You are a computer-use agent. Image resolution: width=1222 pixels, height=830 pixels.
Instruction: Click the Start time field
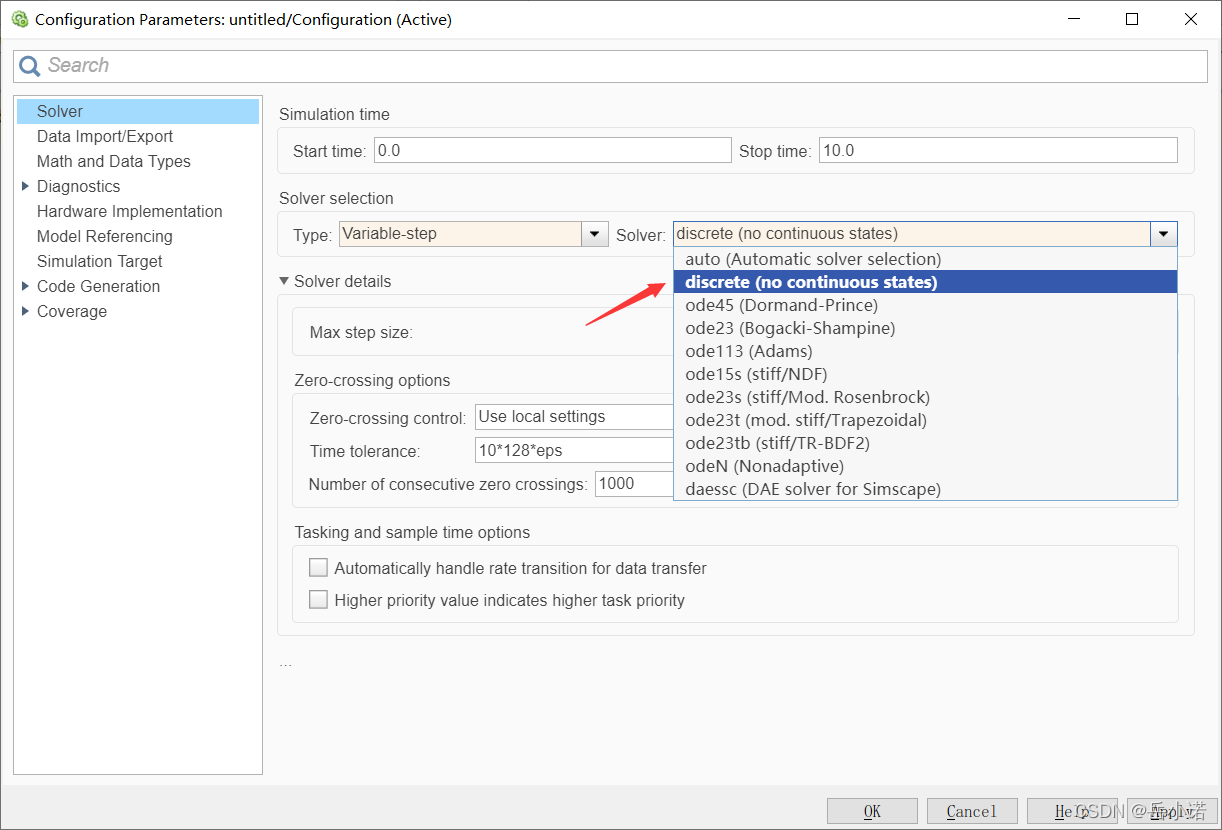tap(553, 151)
